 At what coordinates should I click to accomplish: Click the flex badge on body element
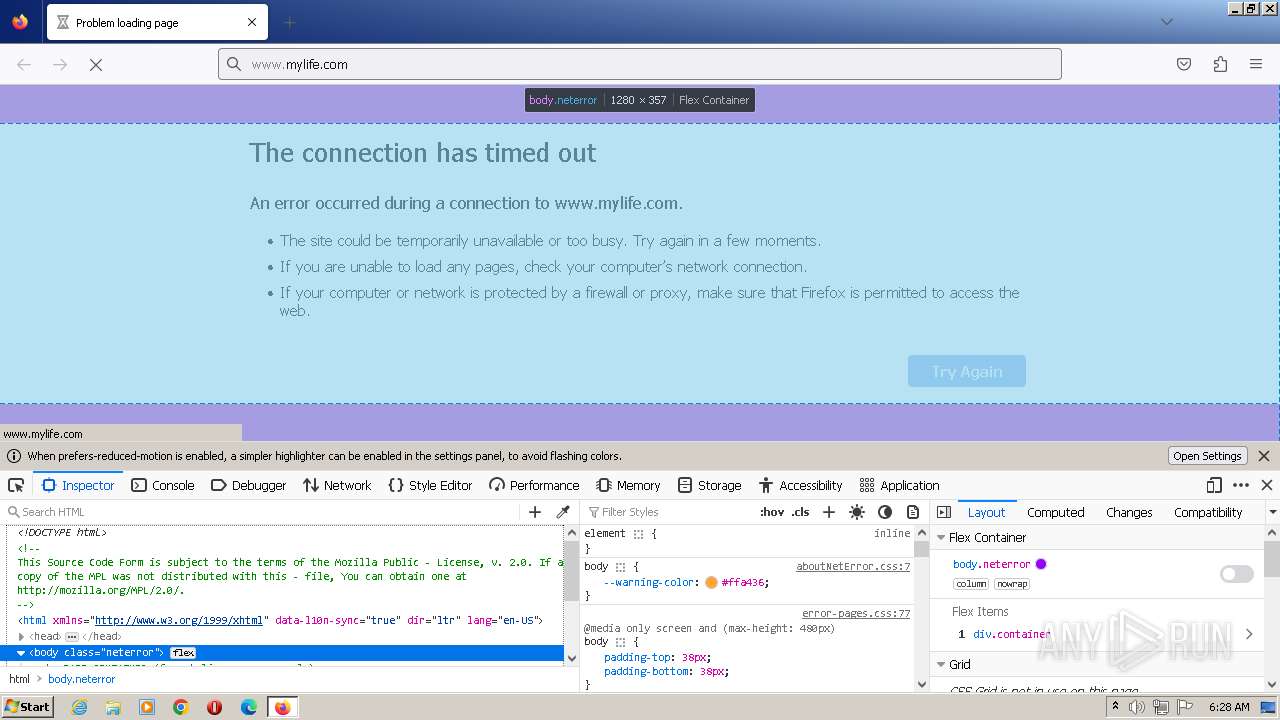(183, 653)
